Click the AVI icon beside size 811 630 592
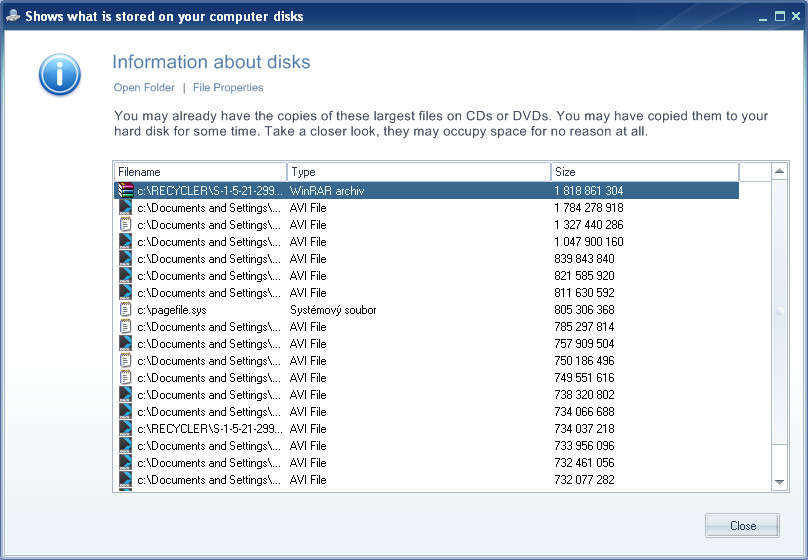This screenshot has width=808, height=560. (x=125, y=292)
